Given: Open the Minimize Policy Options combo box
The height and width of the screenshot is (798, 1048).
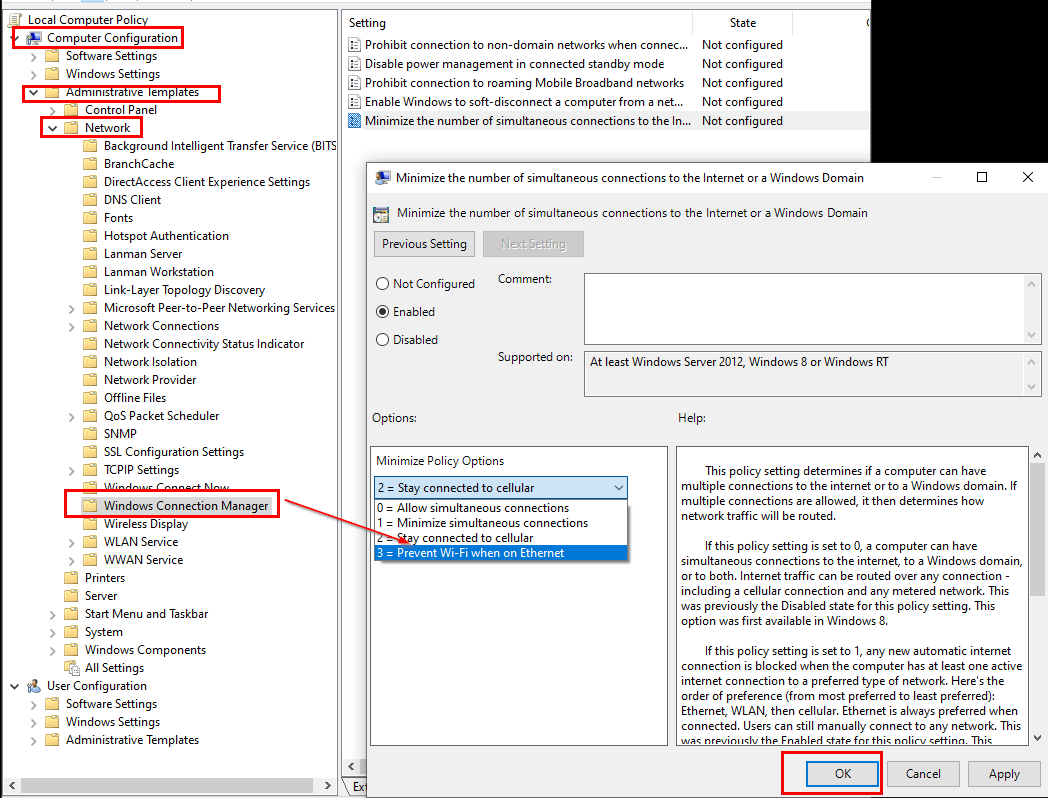Looking at the screenshot, I should 501,488.
